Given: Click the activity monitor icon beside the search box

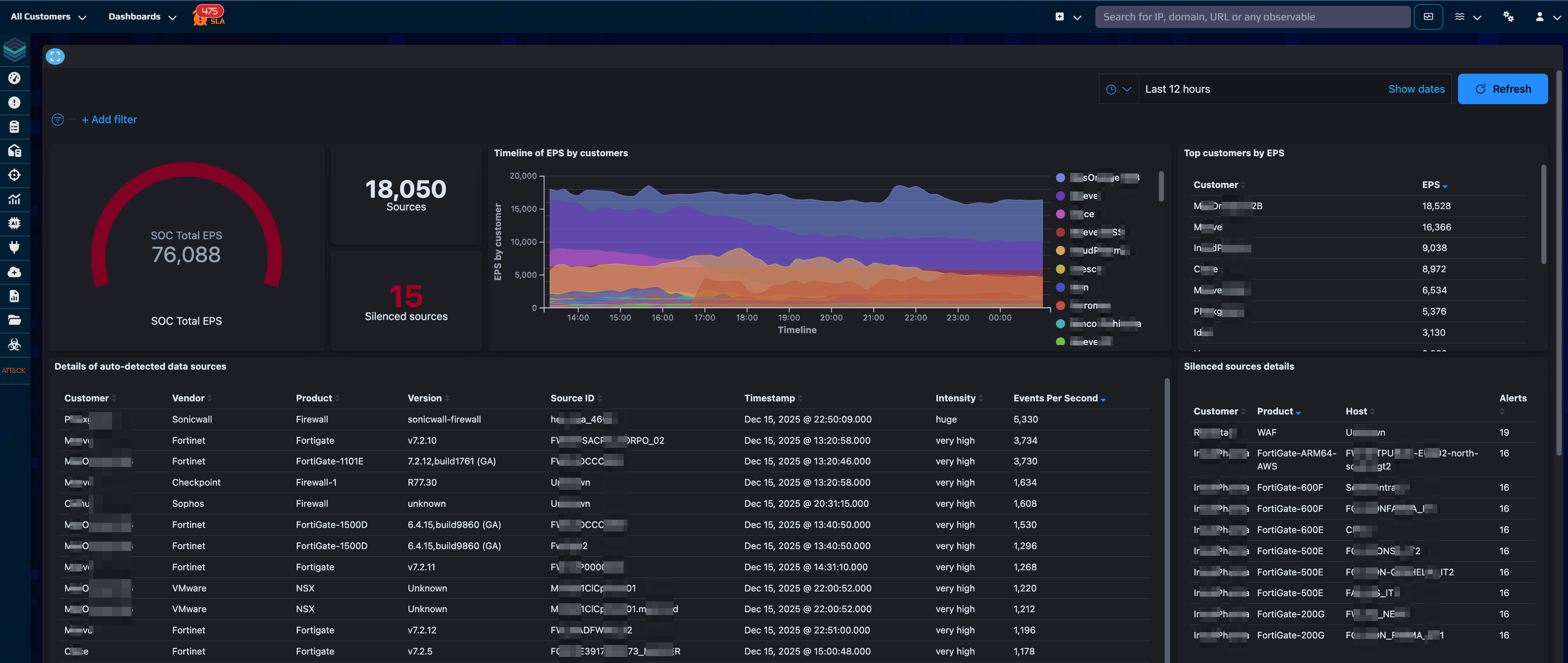Looking at the screenshot, I should pos(1428,17).
